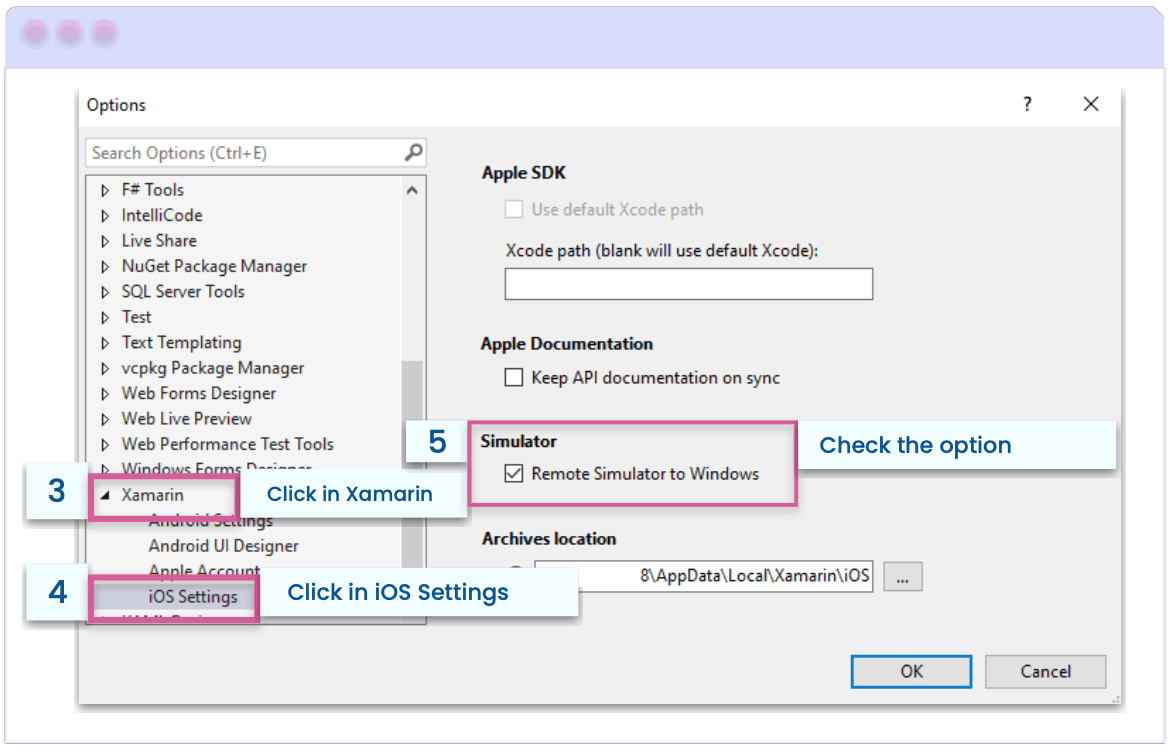Focus the Search Options field
1172x754 pixels.
[256, 152]
